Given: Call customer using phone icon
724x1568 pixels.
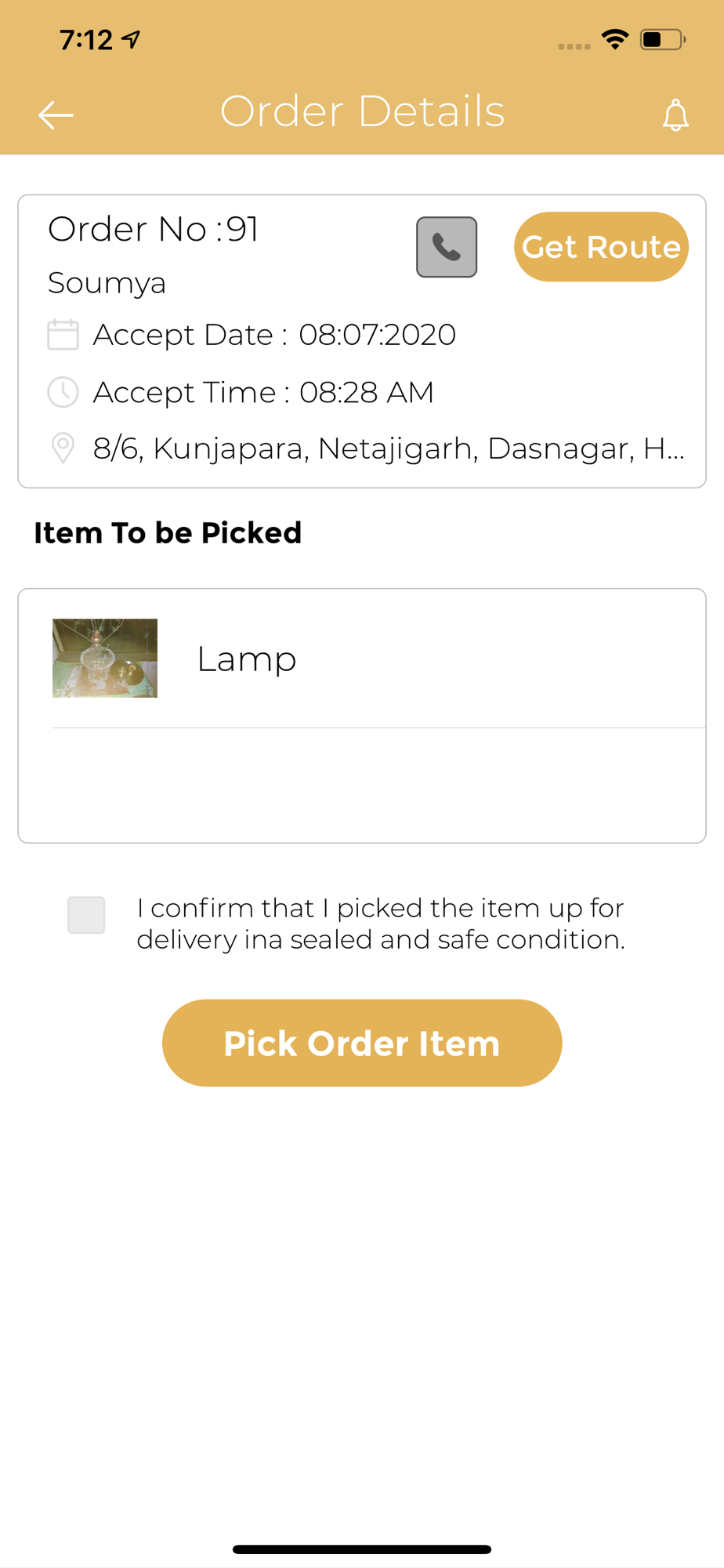Looking at the screenshot, I should pyautogui.click(x=447, y=247).
